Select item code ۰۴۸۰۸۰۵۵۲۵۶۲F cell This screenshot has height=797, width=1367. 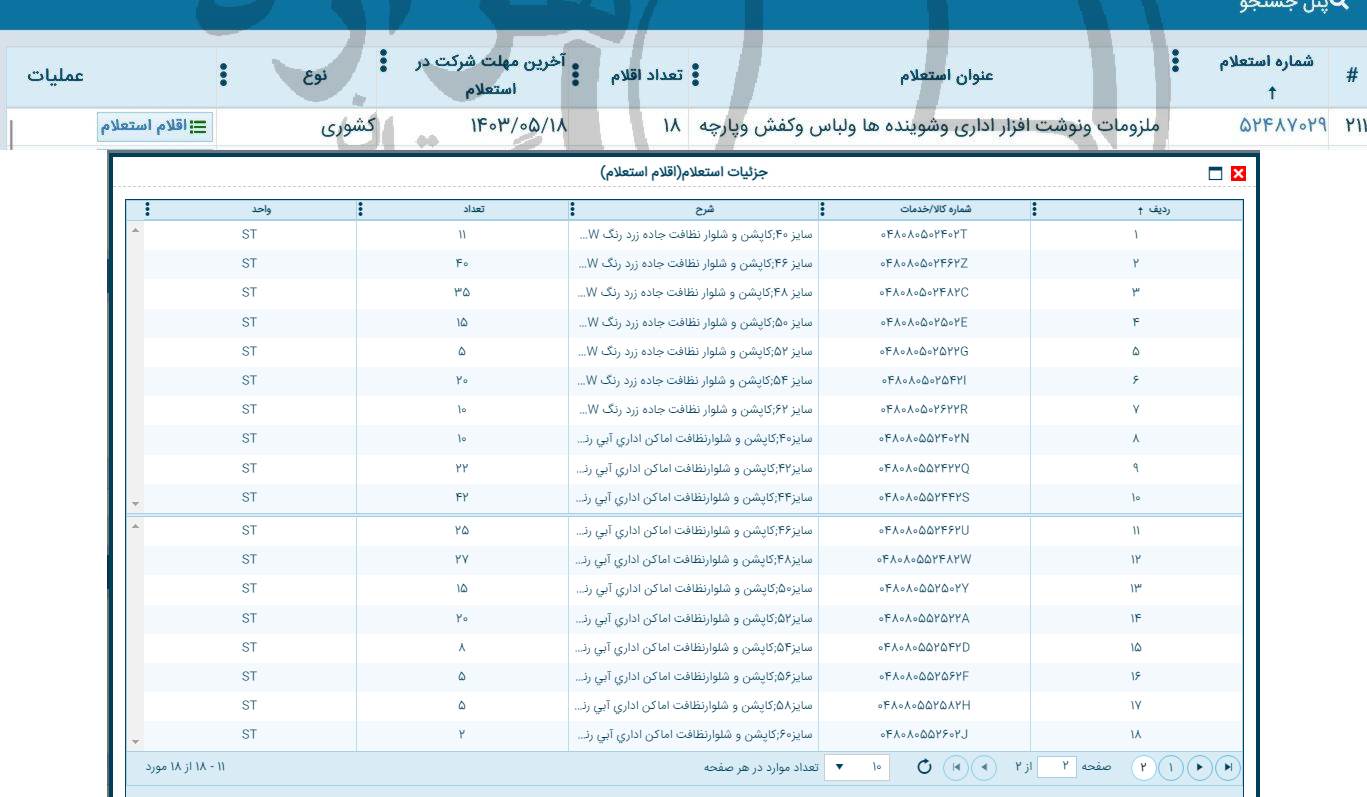(x=924, y=676)
